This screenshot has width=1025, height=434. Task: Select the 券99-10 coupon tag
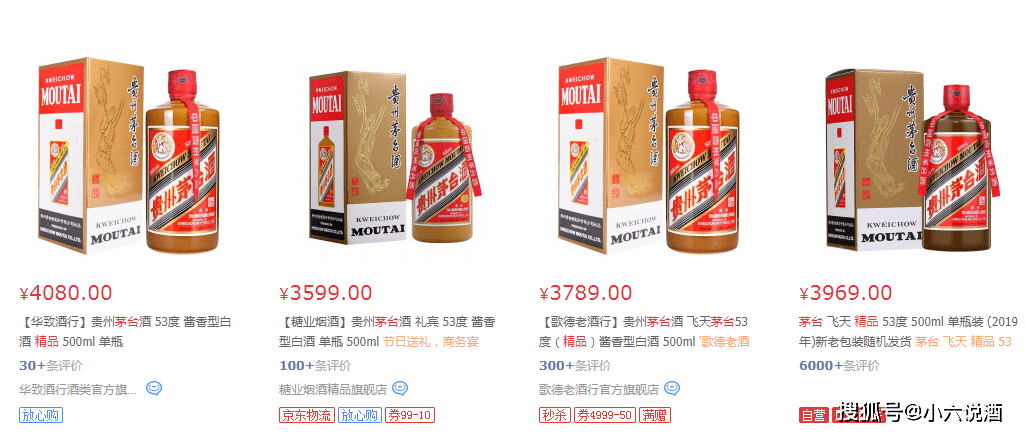tap(409, 415)
